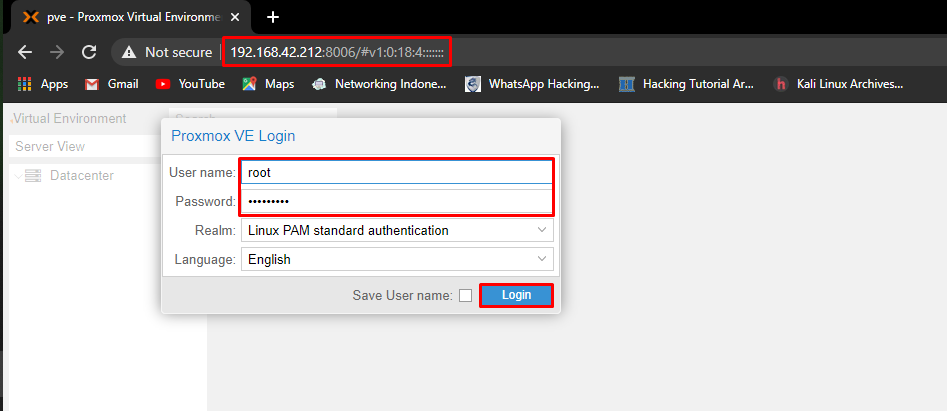Open the Kali Linux Archives bookmark
Image resolution: width=947 pixels, height=411 pixels.
click(838, 84)
